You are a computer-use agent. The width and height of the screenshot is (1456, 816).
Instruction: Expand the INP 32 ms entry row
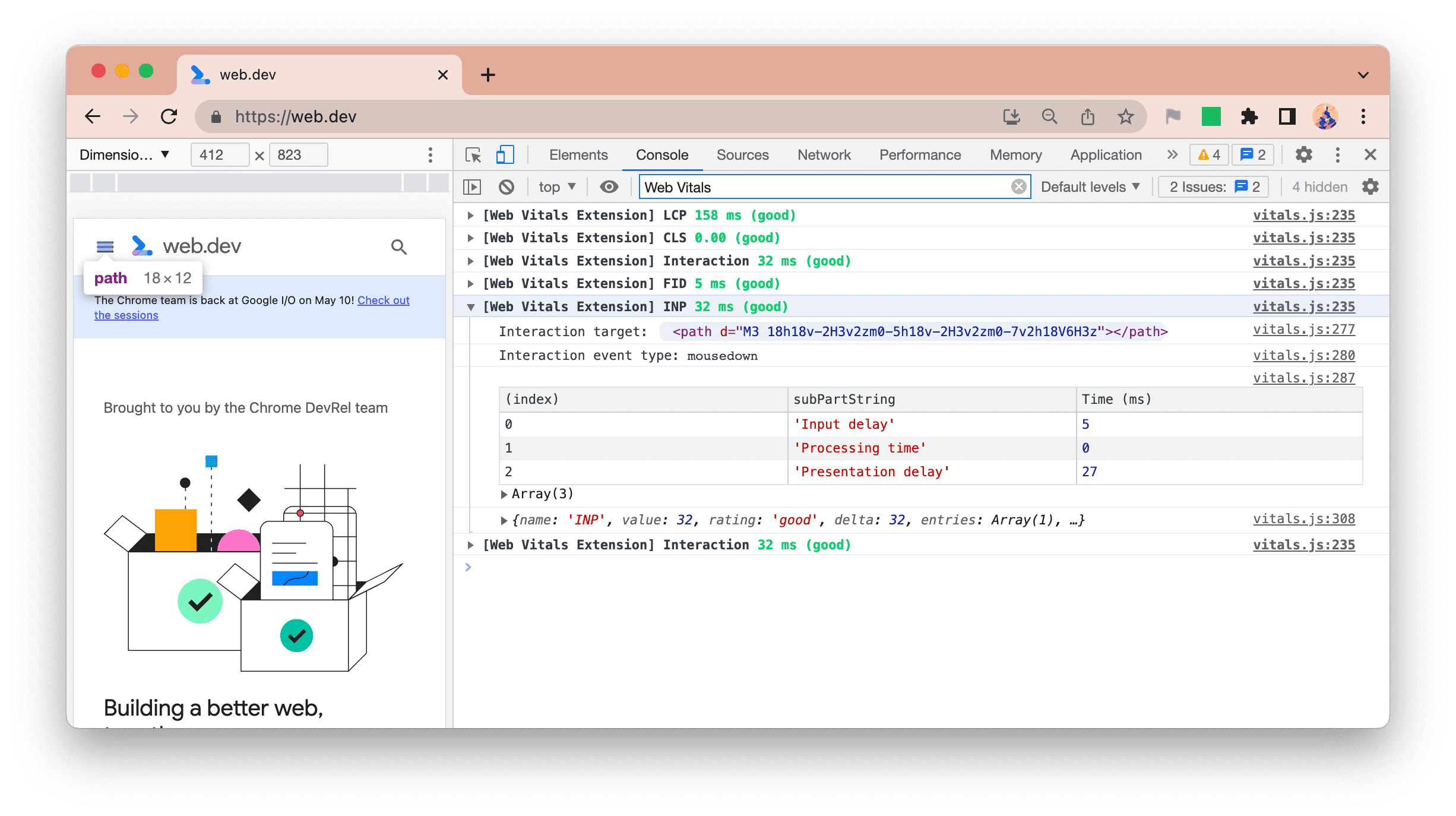point(472,307)
